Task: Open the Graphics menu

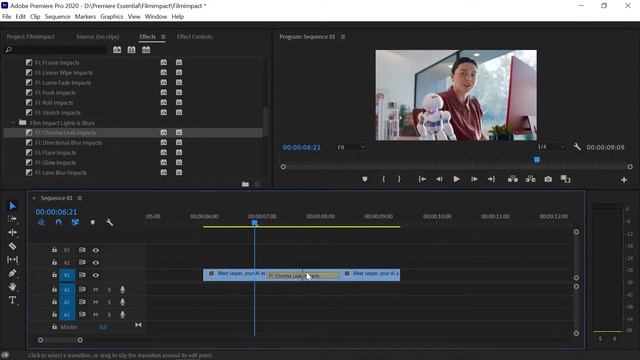Action: 112,17
